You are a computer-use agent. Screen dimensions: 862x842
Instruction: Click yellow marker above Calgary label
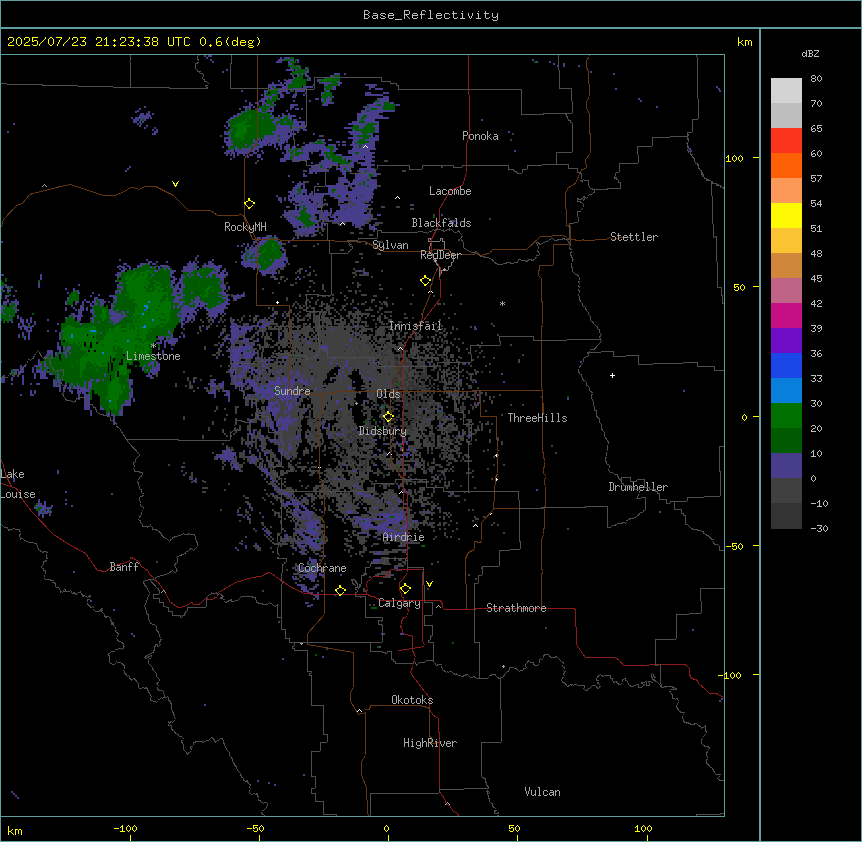point(405,589)
